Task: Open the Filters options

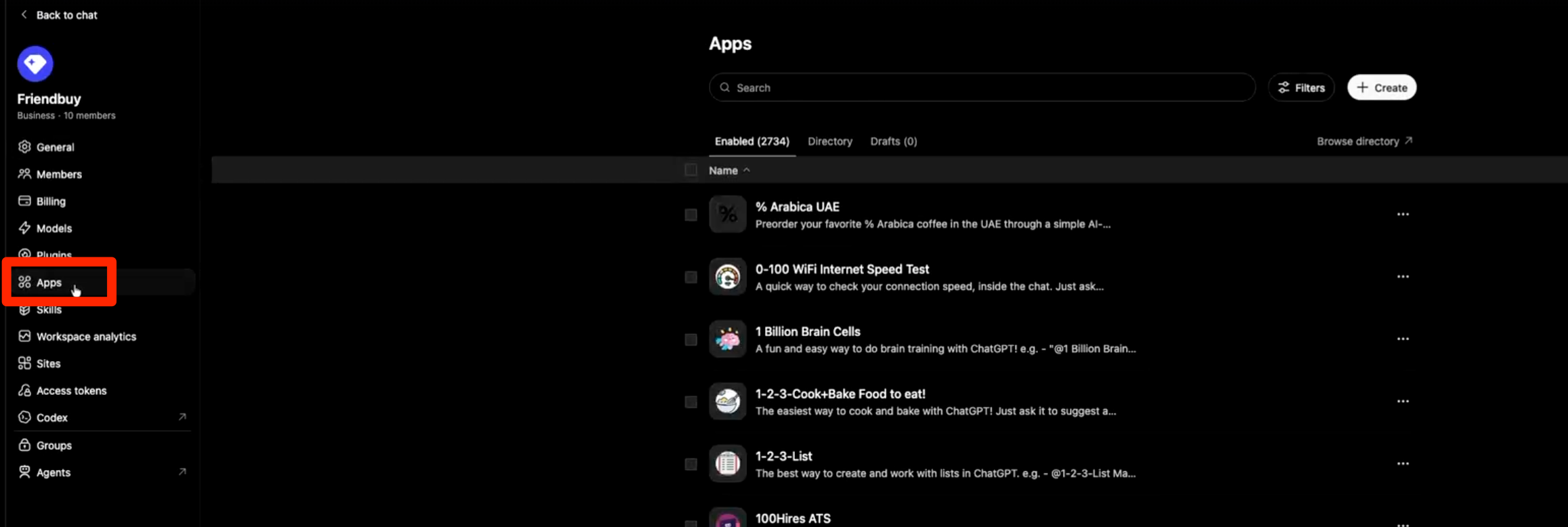Action: click(1301, 87)
